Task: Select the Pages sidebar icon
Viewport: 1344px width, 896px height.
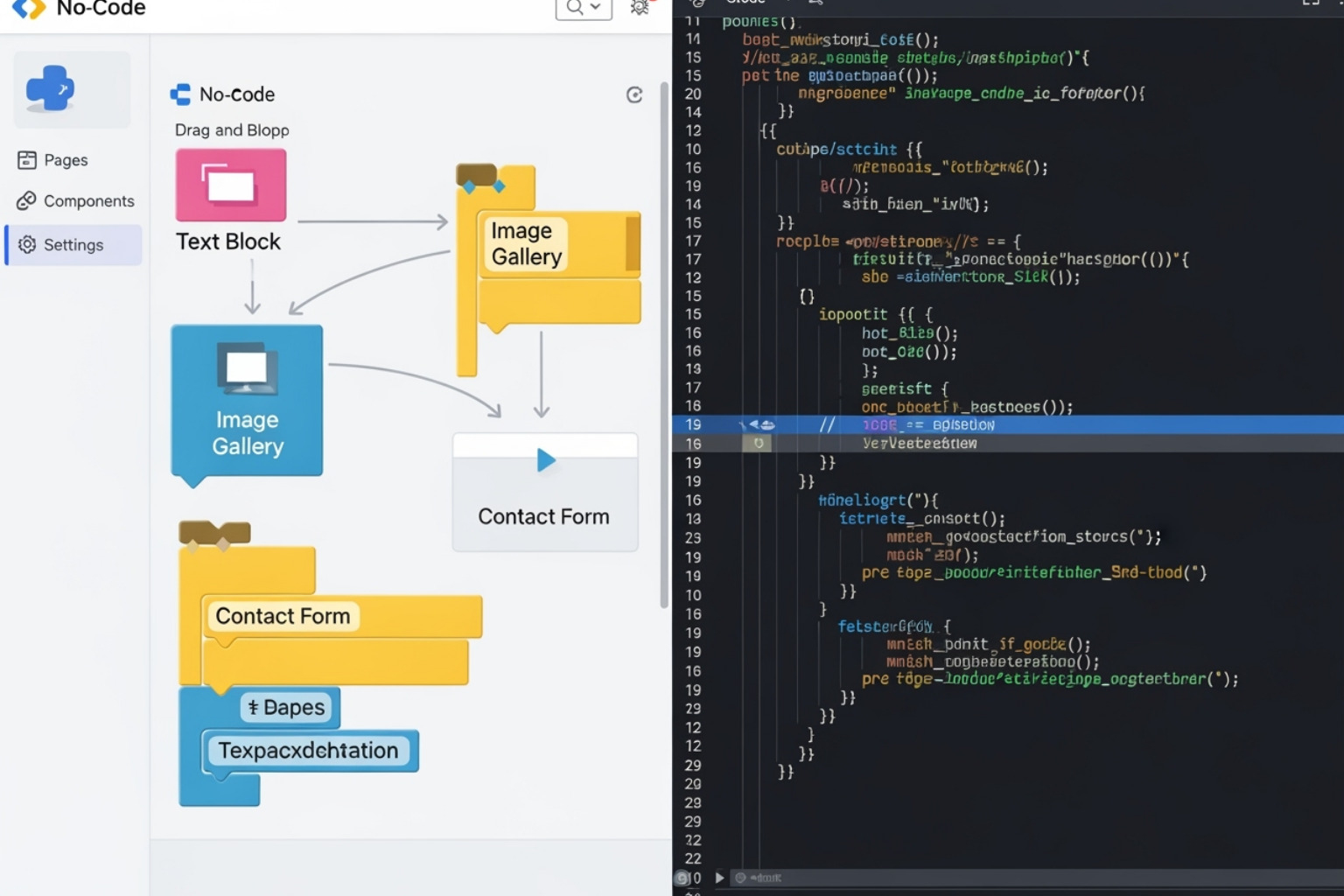Action: [x=28, y=159]
